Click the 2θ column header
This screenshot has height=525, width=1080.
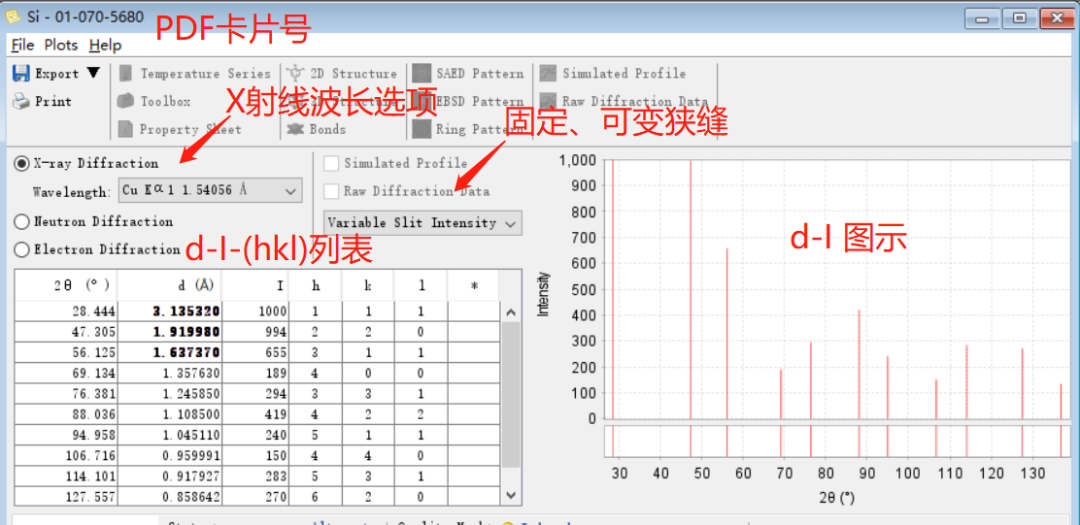66,285
